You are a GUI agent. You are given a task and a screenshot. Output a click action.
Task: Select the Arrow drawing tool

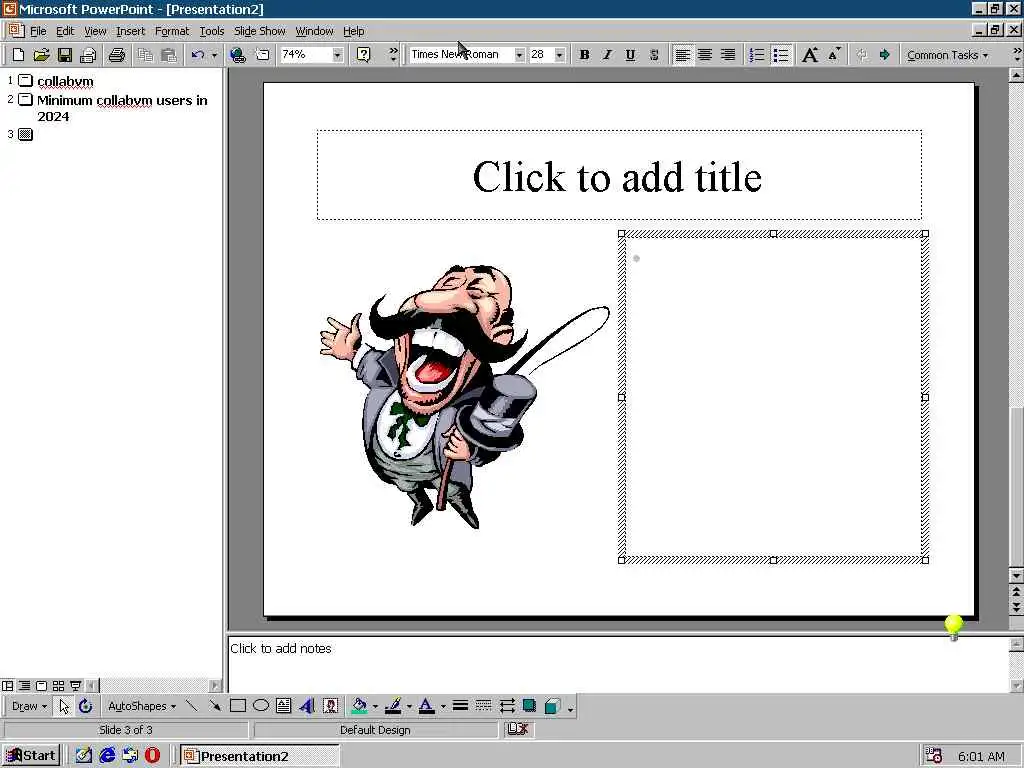214,706
